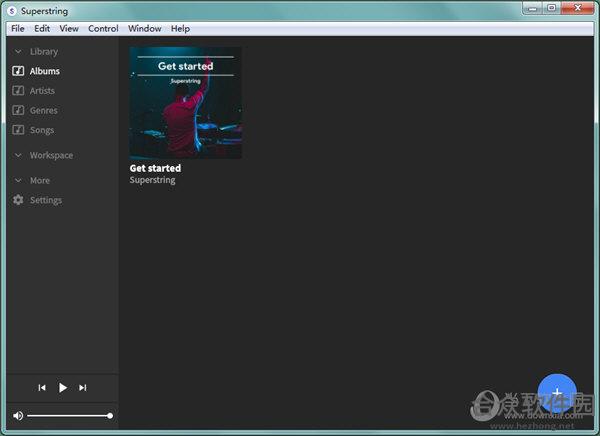Collapse the Workspace section chevron
Screen dimensions: 600x436
tap(18, 155)
